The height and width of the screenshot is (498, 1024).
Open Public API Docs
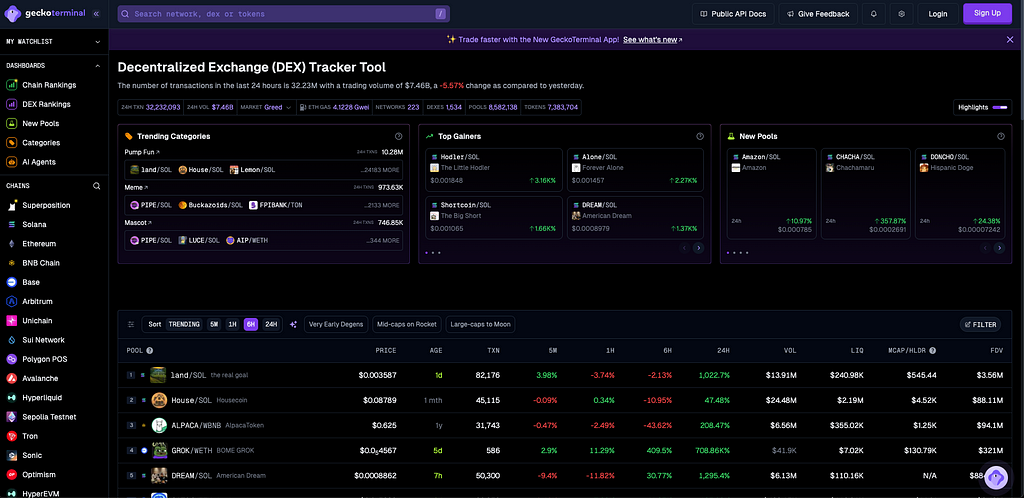click(x=733, y=14)
